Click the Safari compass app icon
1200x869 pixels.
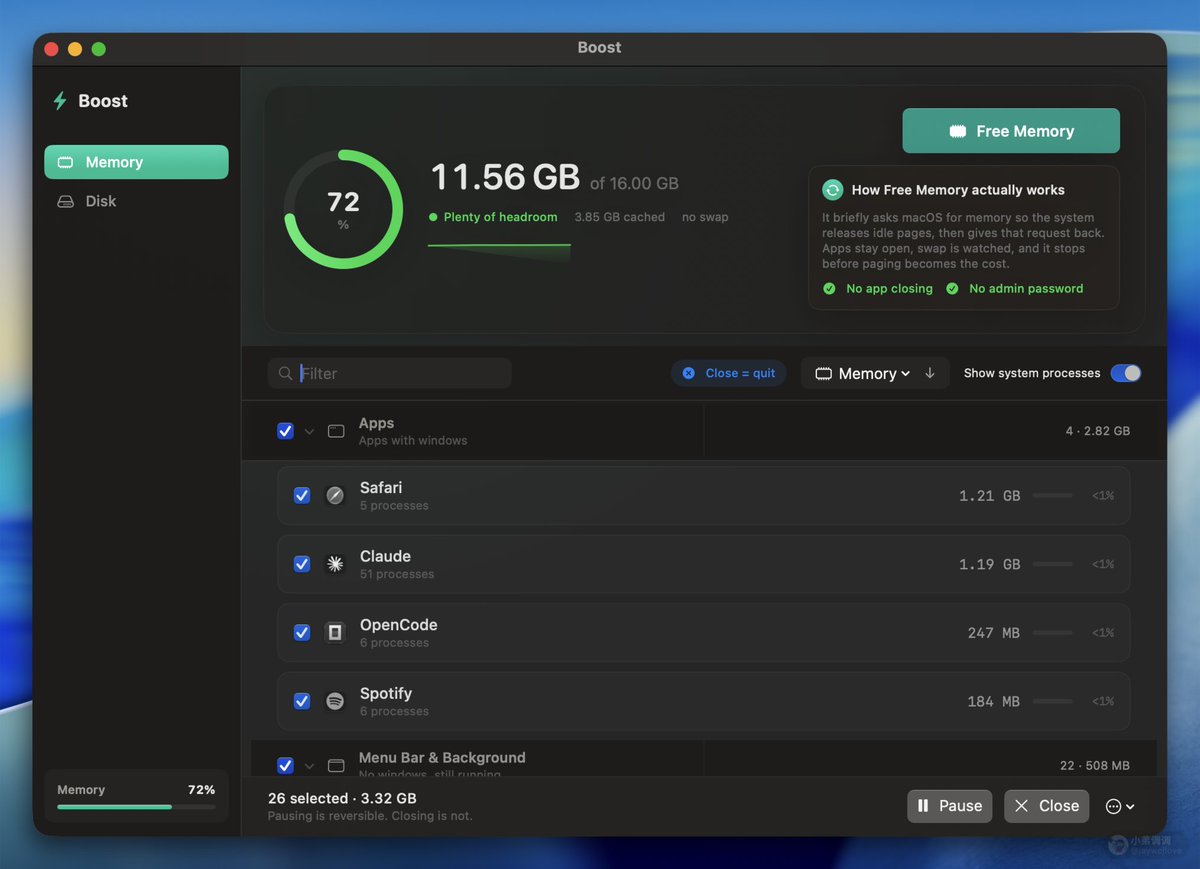click(335, 495)
